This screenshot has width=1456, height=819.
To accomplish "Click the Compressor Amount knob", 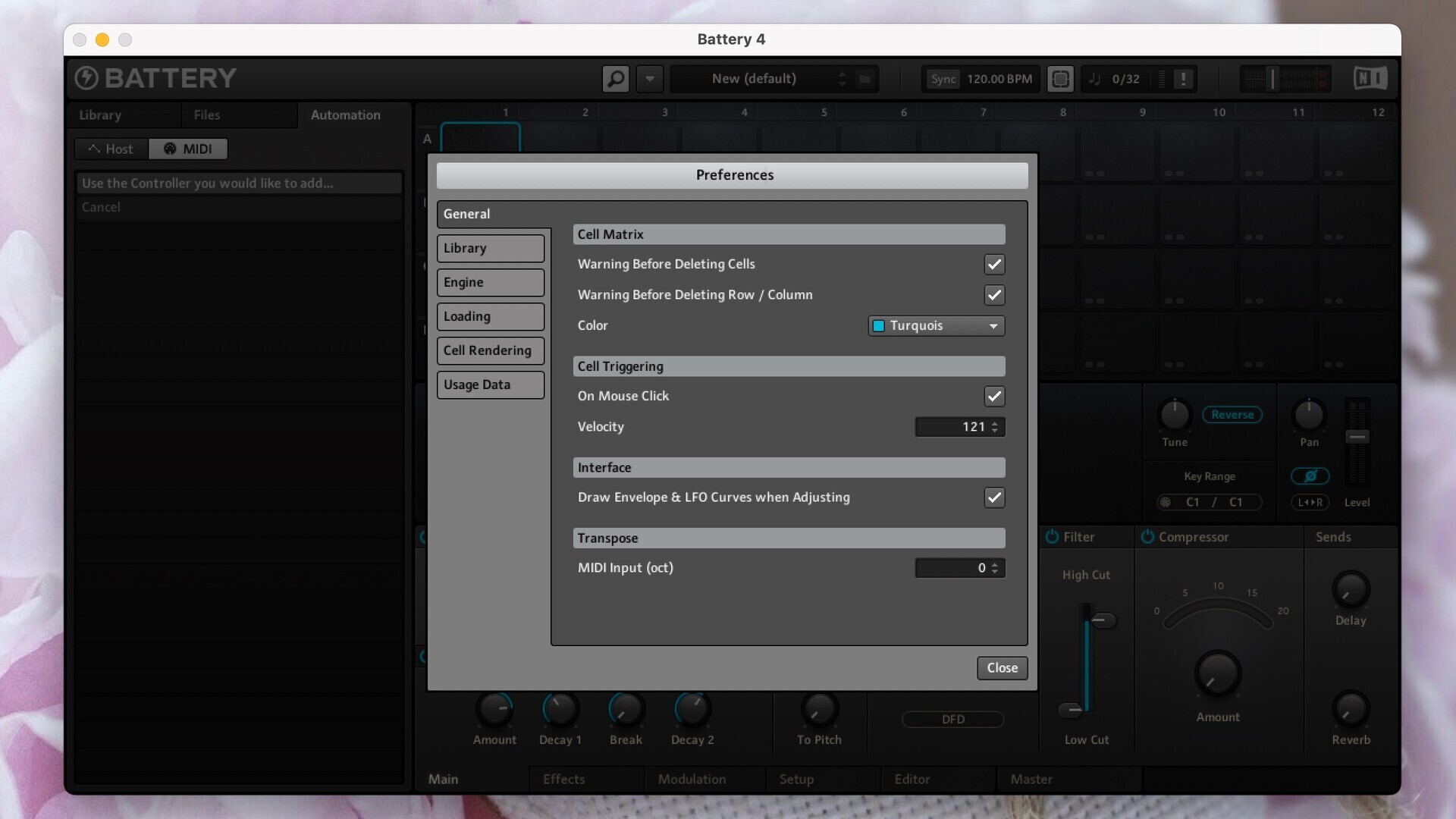I will pyautogui.click(x=1218, y=673).
